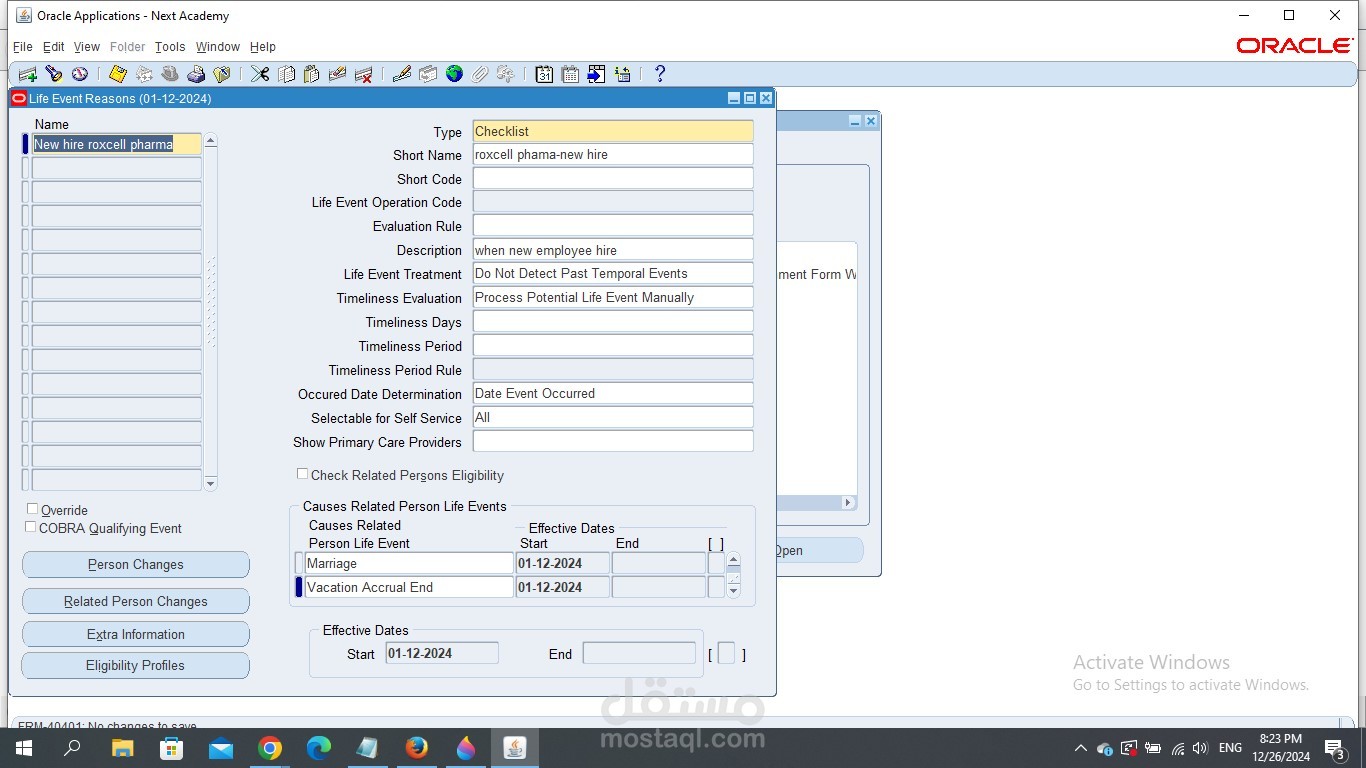The height and width of the screenshot is (768, 1366).
Task: Open the File menu
Action: coord(23,47)
